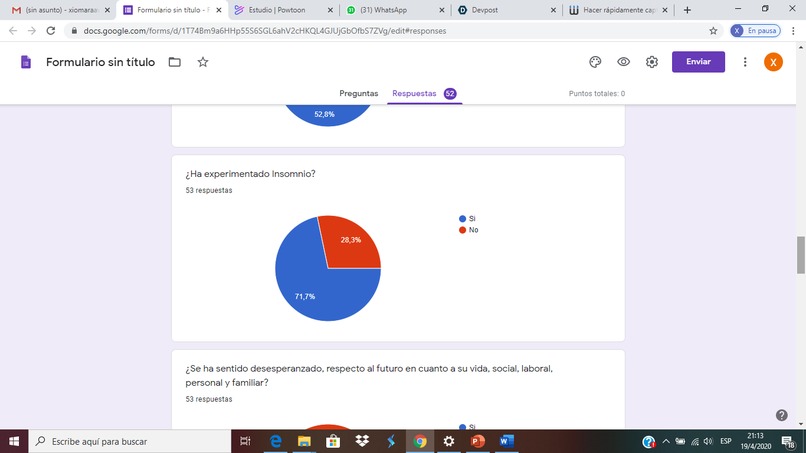Click the address bar URL
This screenshot has width=806, height=453.
(265, 31)
